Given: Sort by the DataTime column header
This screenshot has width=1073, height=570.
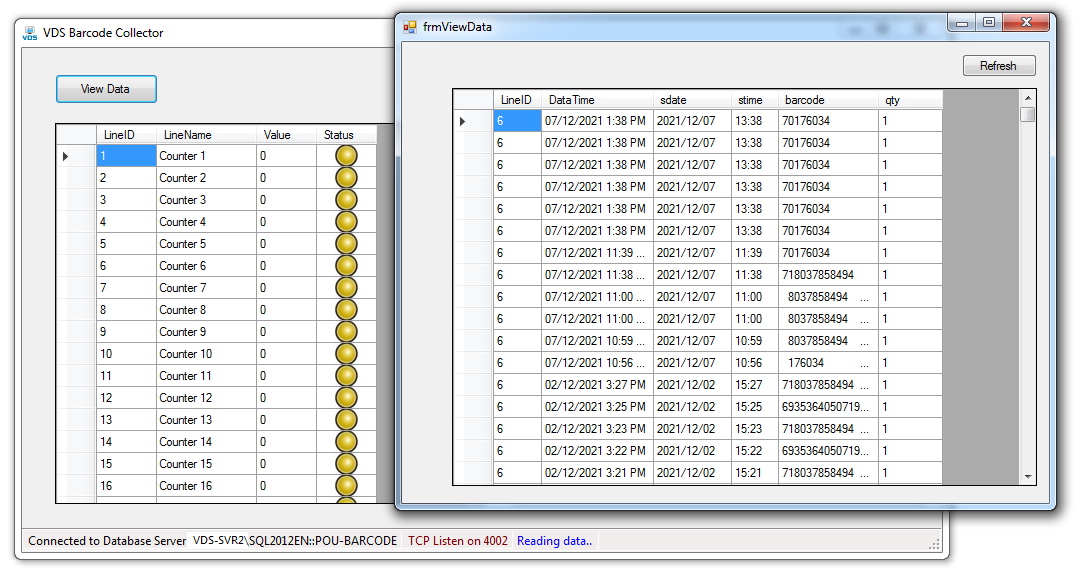Looking at the screenshot, I should click(597, 100).
